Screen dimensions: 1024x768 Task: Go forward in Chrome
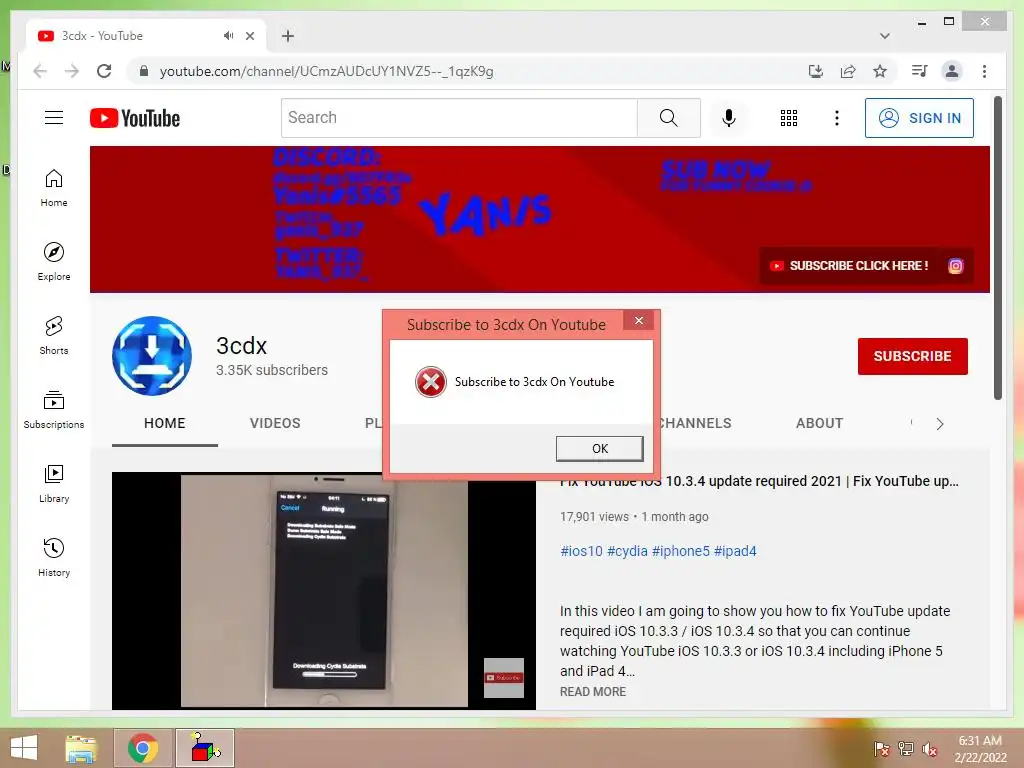[72, 71]
